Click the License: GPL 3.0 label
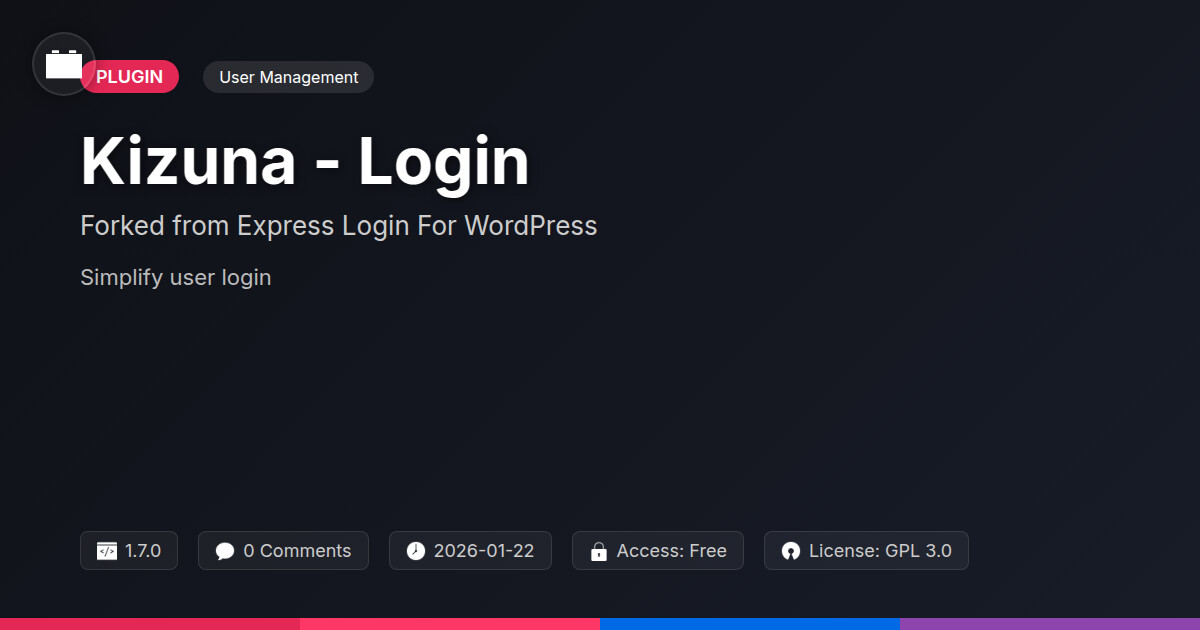Viewport: 1200px width, 630px height. 880,551
